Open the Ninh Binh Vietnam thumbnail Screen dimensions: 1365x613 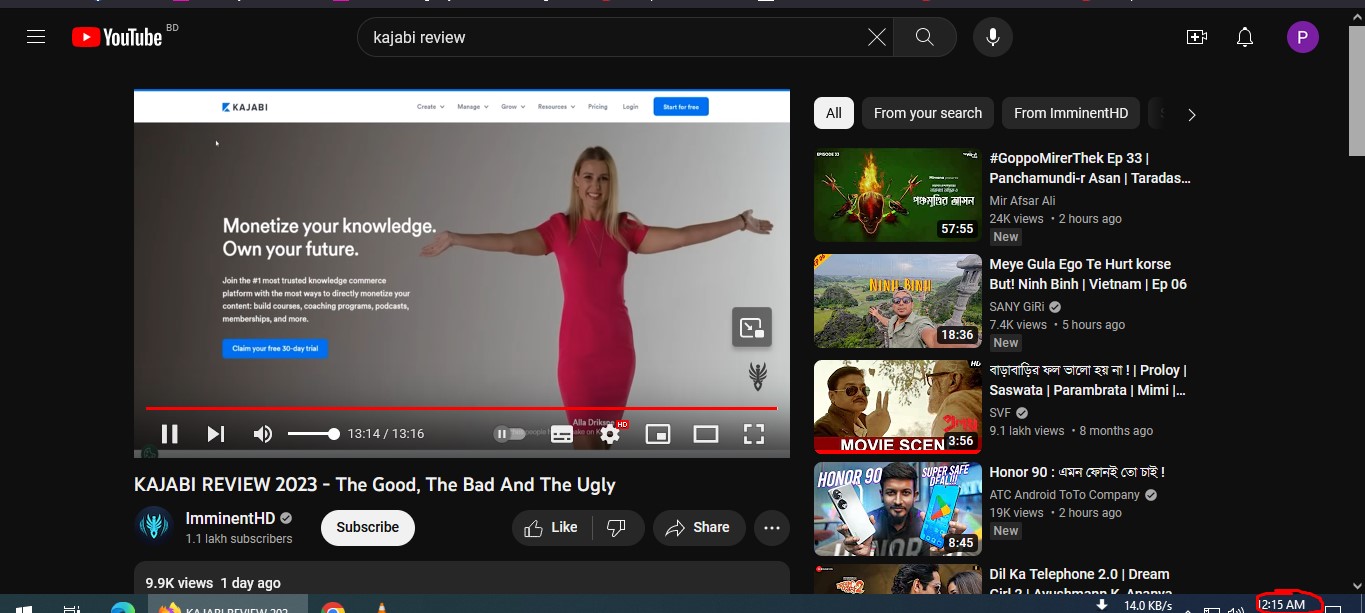898,301
